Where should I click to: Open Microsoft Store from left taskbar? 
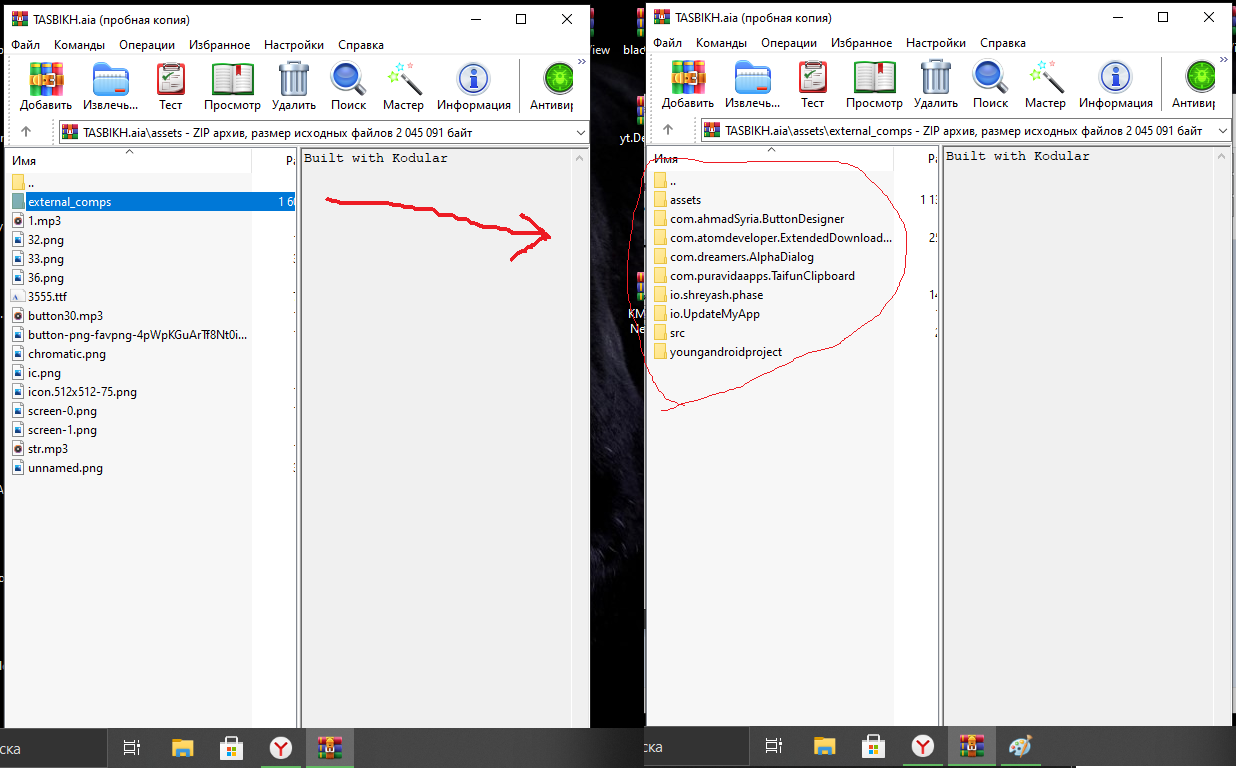point(231,747)
